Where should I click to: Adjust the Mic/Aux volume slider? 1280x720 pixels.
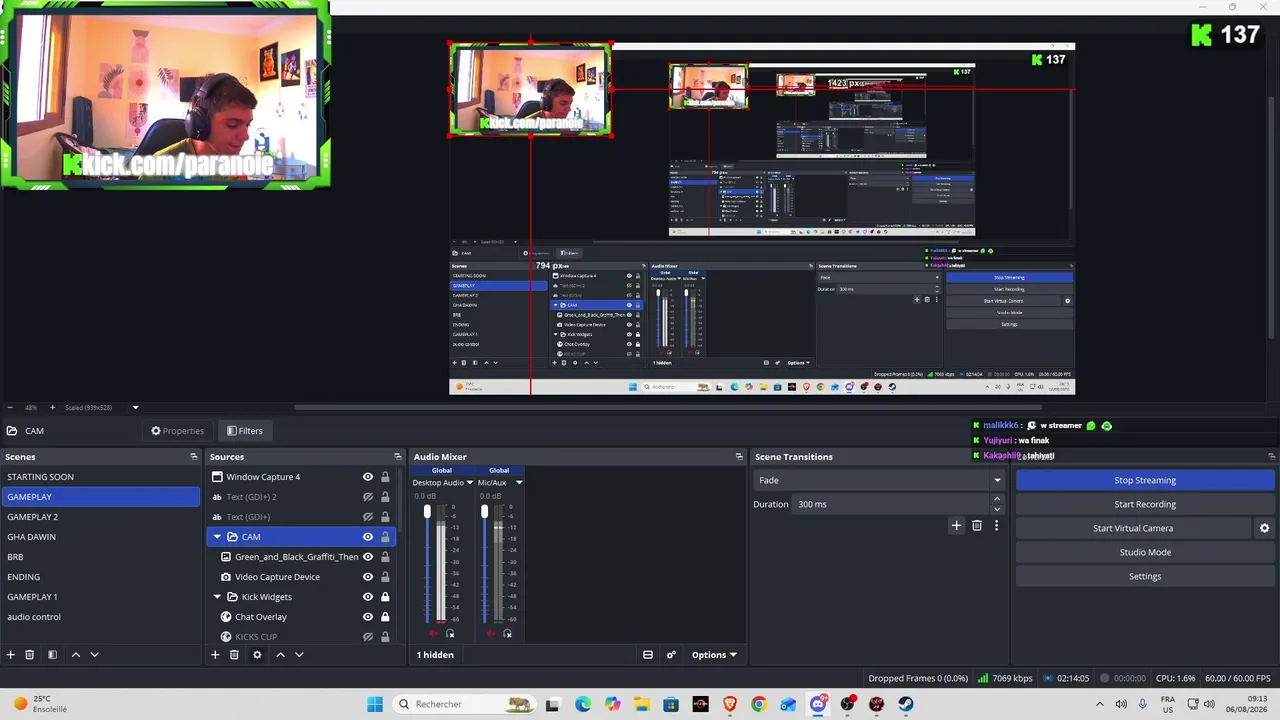[484, 512]
